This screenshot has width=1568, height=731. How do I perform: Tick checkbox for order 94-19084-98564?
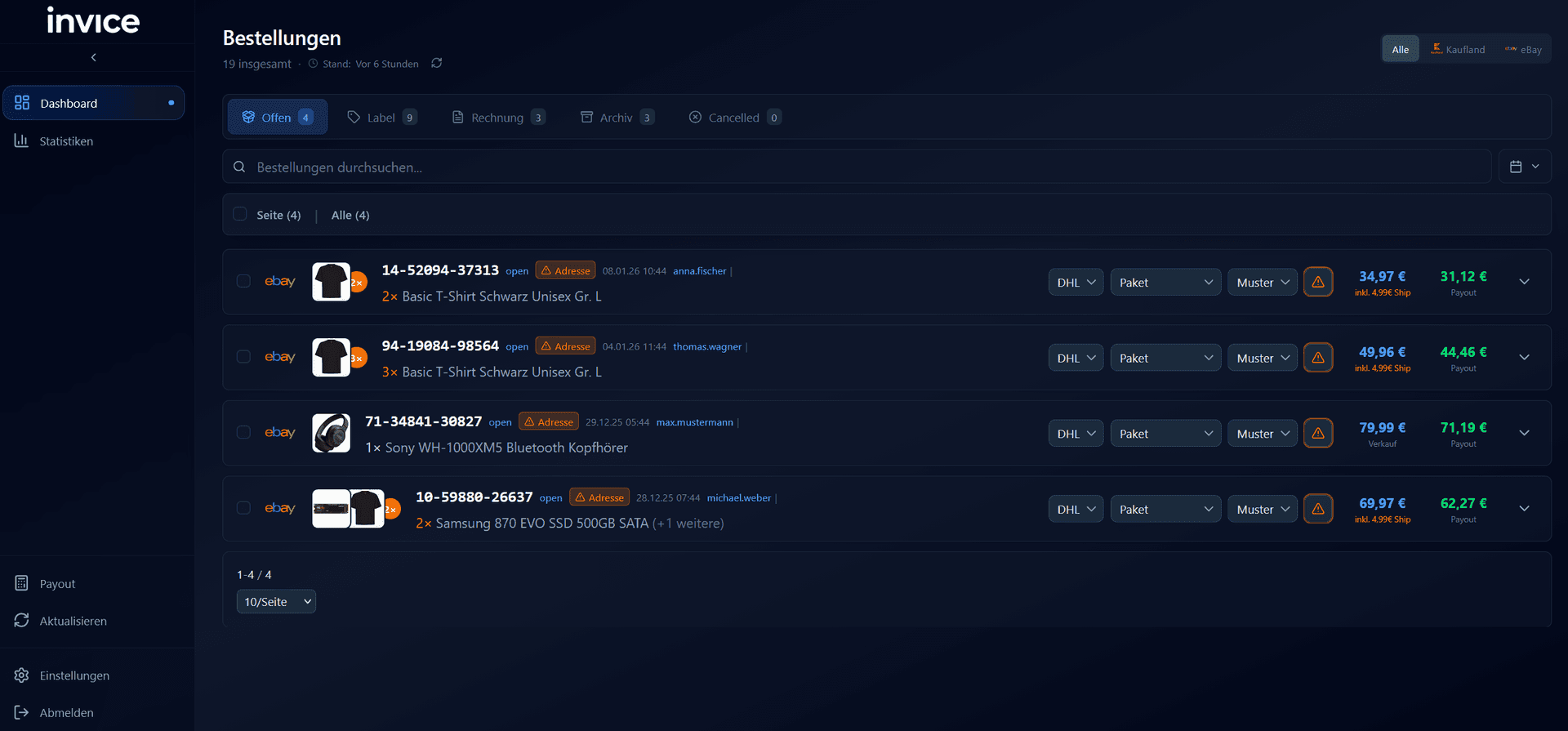point(243,357)
